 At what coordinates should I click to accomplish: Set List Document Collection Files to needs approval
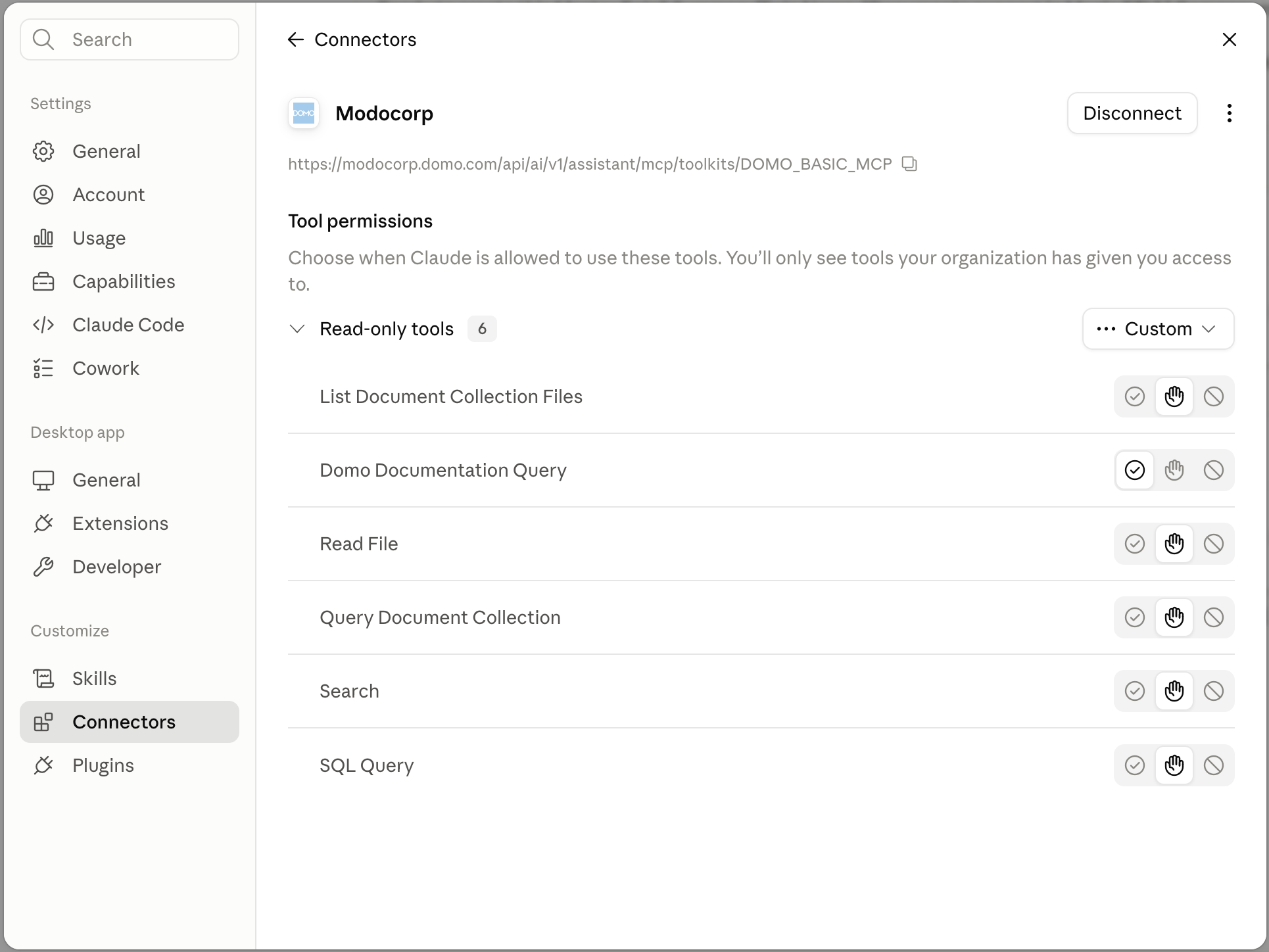pyautogui.click(x=1174, y=396)
